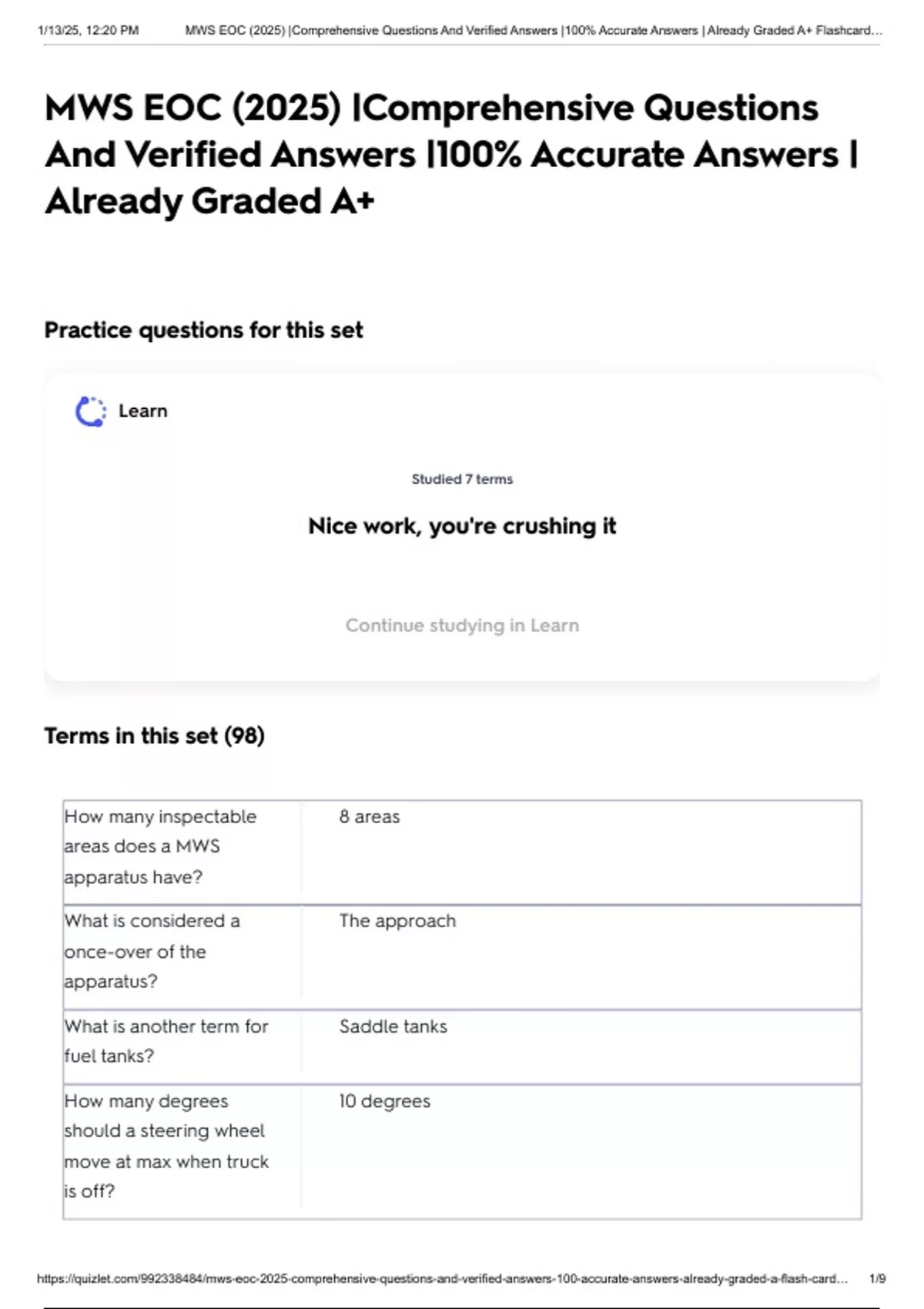Viewport: 924px width, 1309px height.
Task: Click the once-over of the apparatus question
Action: [x=152, y=951]
